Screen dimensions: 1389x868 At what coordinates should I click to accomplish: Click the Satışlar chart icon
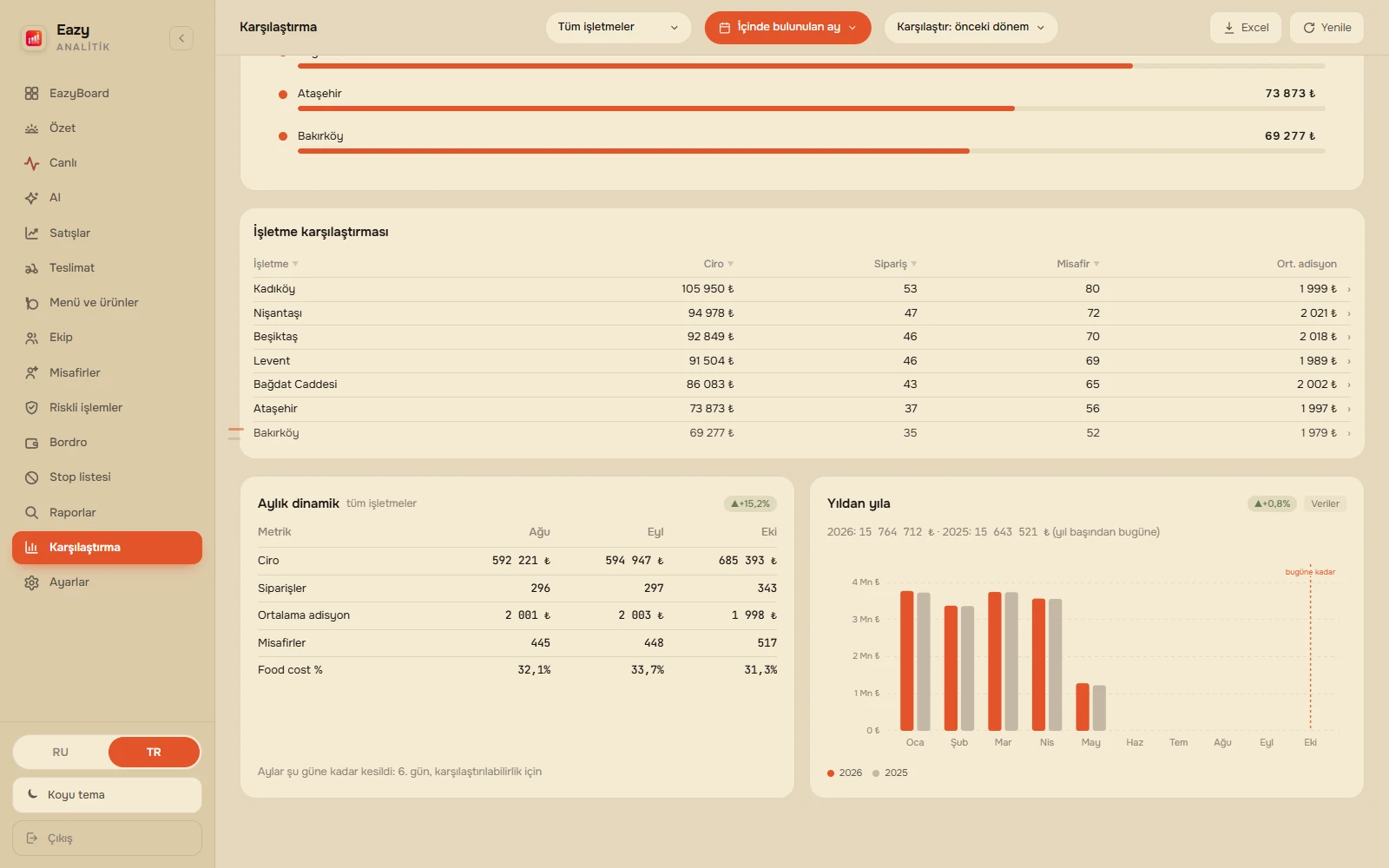coord(32,233)
